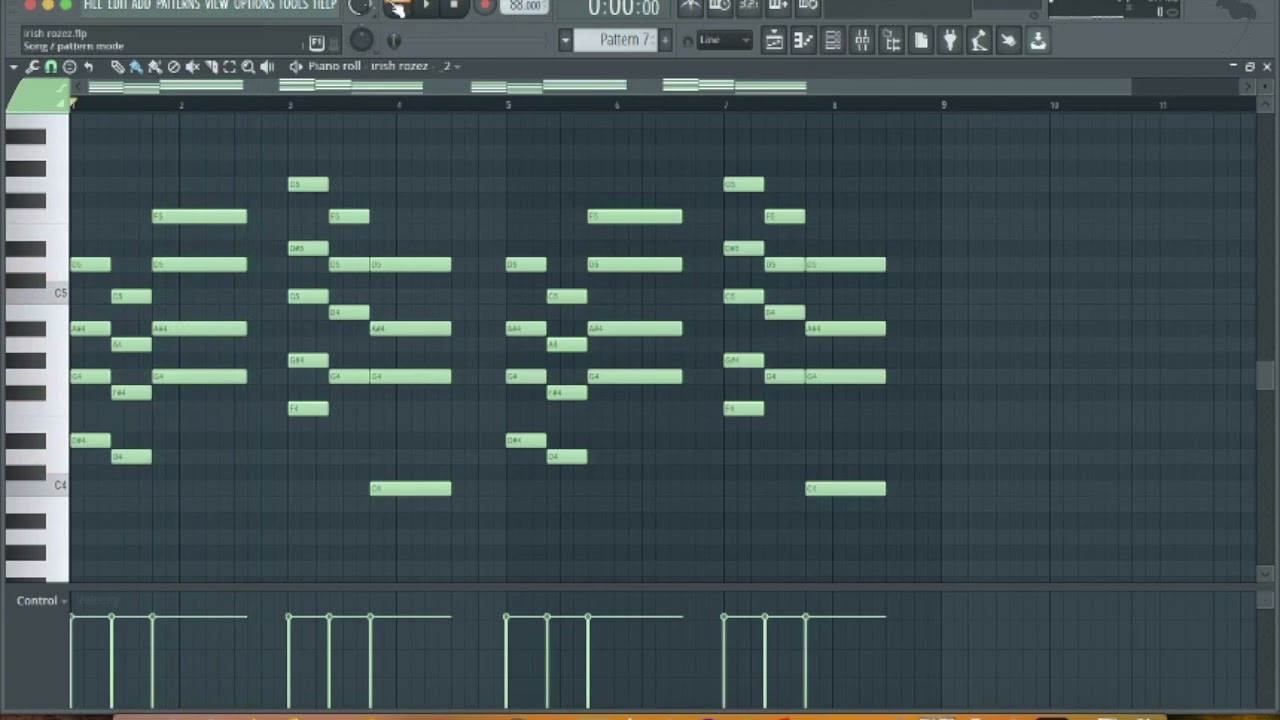Add new pattern with the plus button
The image size is (1280, 720).
pyautogui.click(x=664, y=41)
